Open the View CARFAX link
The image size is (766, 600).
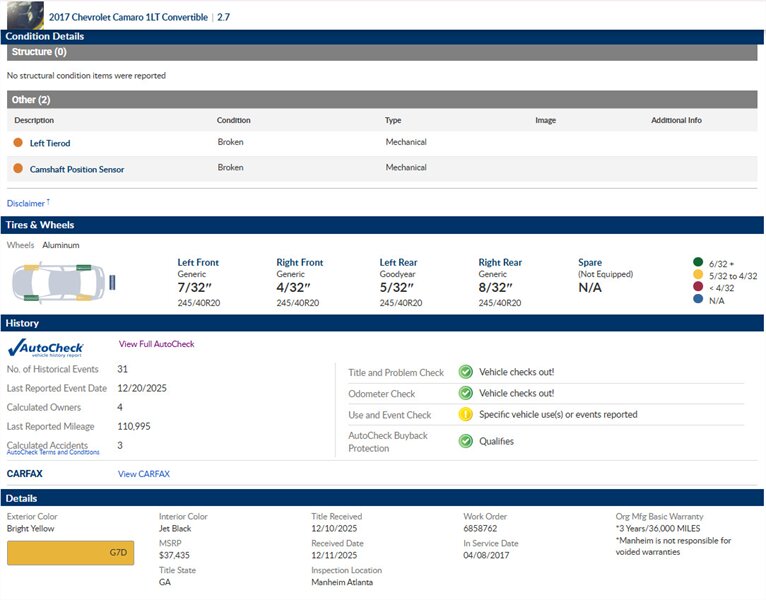point(144,474)
